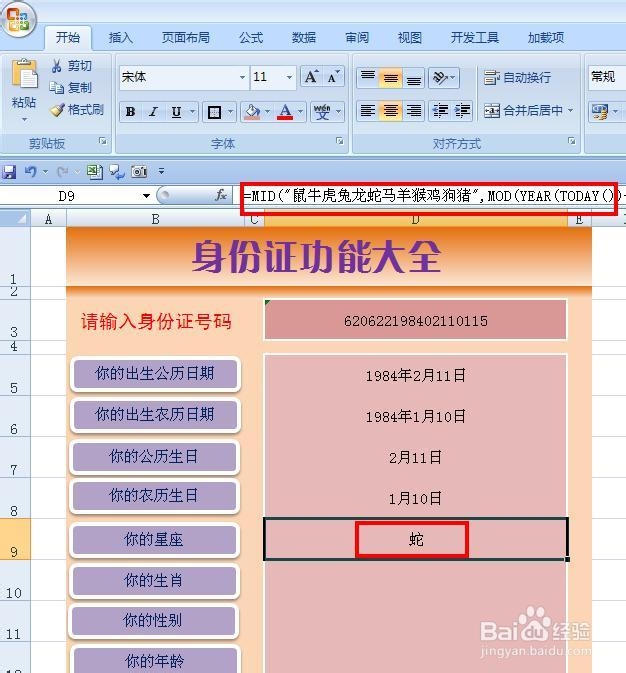Click the 你的星座 button
Image resolution: width=626 pixels, height=673 pixels.
[154, 540]
